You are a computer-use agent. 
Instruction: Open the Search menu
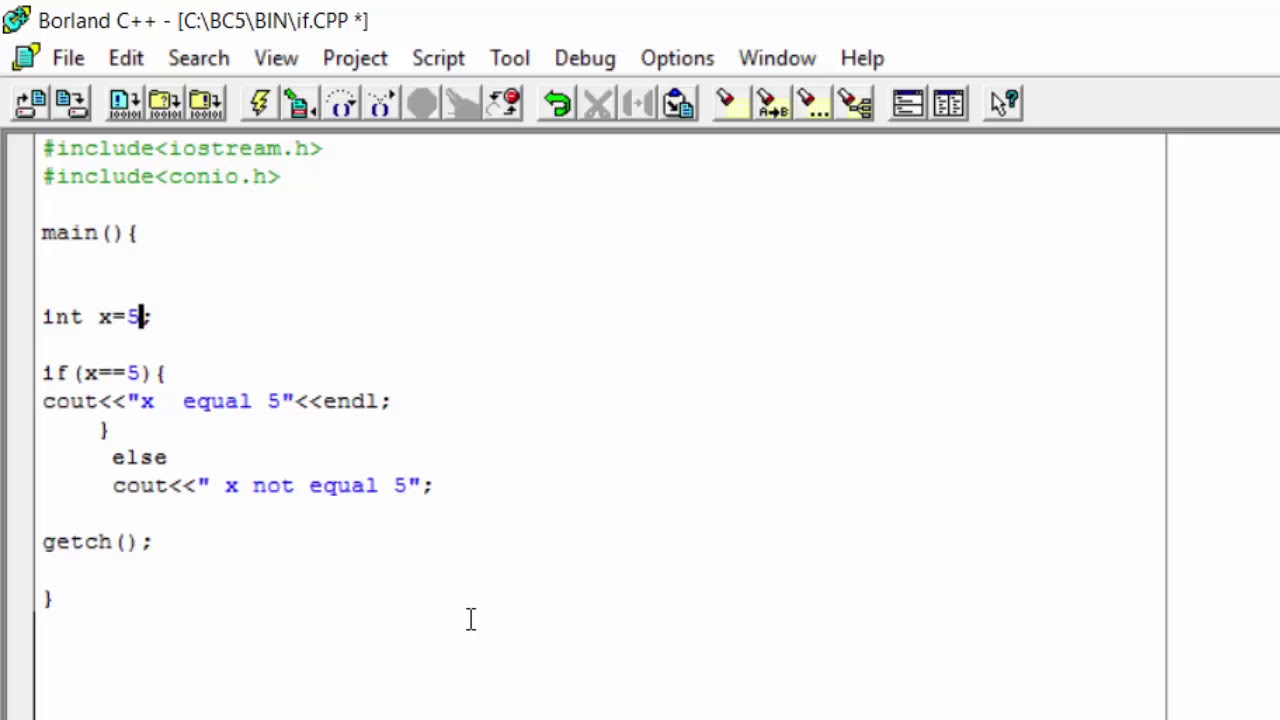point(199,58)
